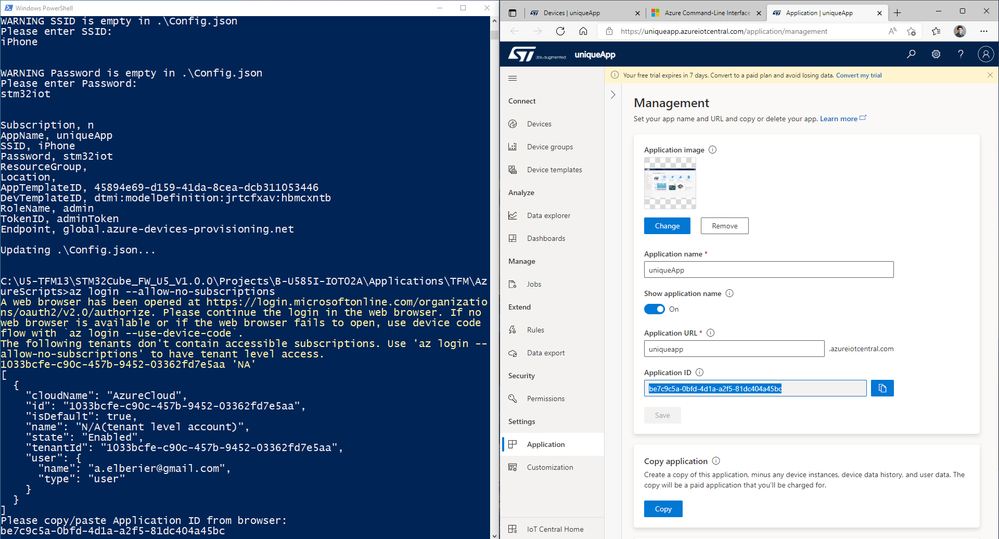Click the Application name field
The image size is (999, 539).
[768, 270]
